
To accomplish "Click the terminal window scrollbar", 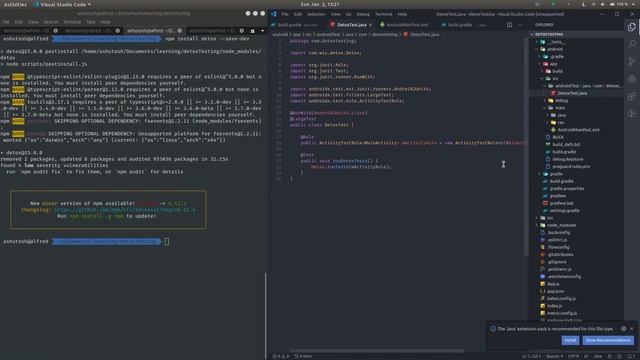I will (x=266, y=315).
